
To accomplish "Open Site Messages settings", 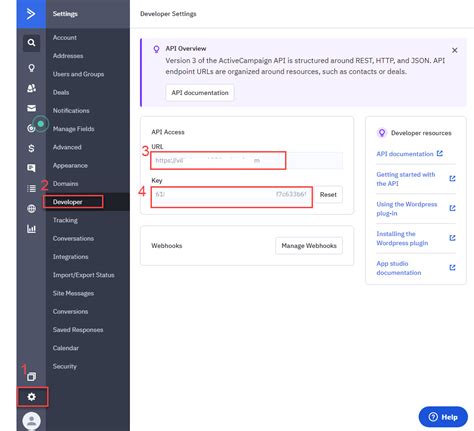I will point(73,293).
